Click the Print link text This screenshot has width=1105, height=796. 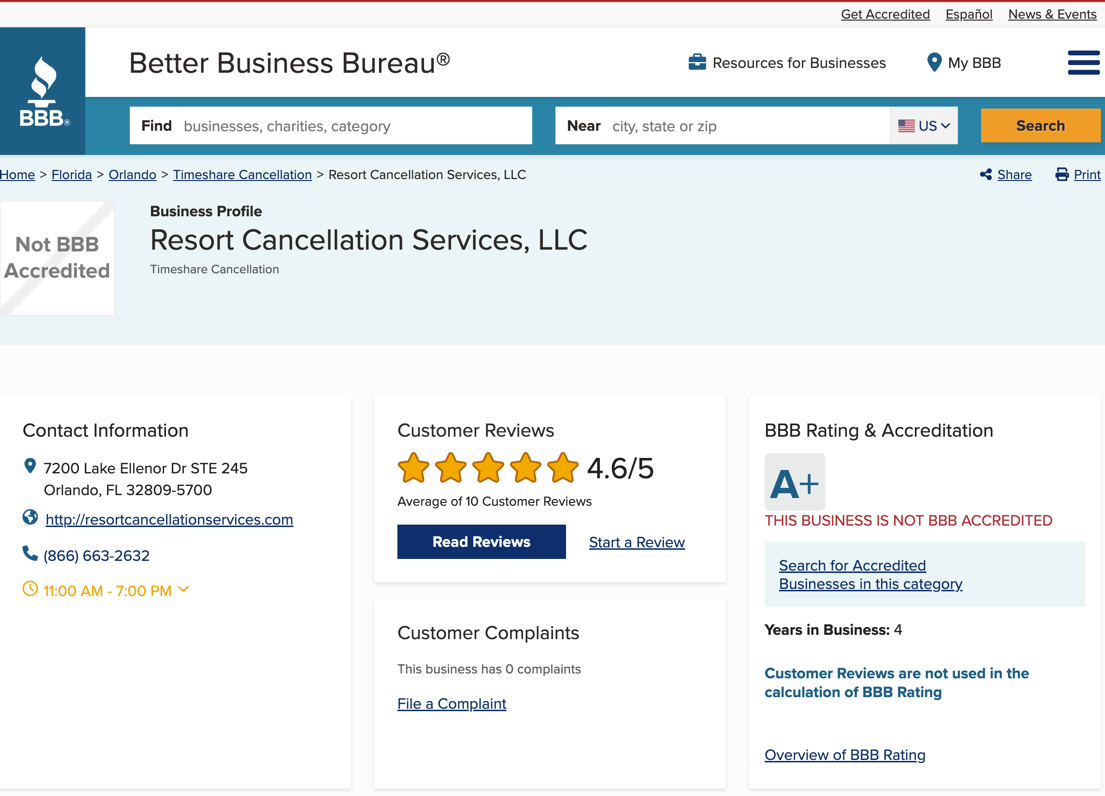pos(1087,175)
